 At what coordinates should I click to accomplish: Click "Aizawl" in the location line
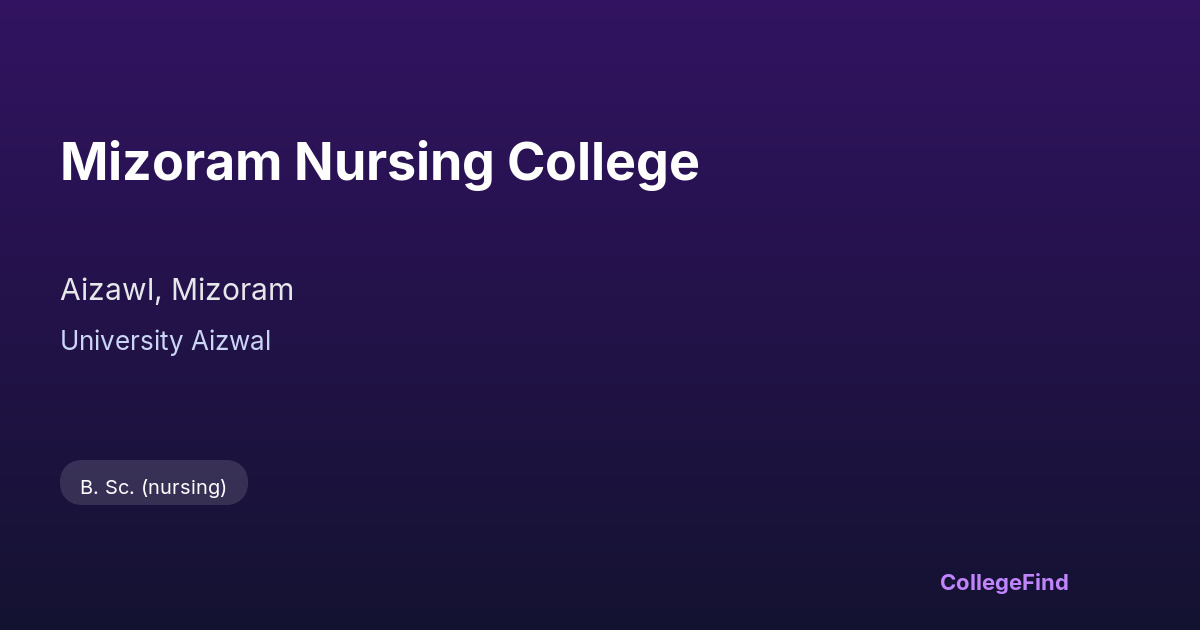pos(106,290)
